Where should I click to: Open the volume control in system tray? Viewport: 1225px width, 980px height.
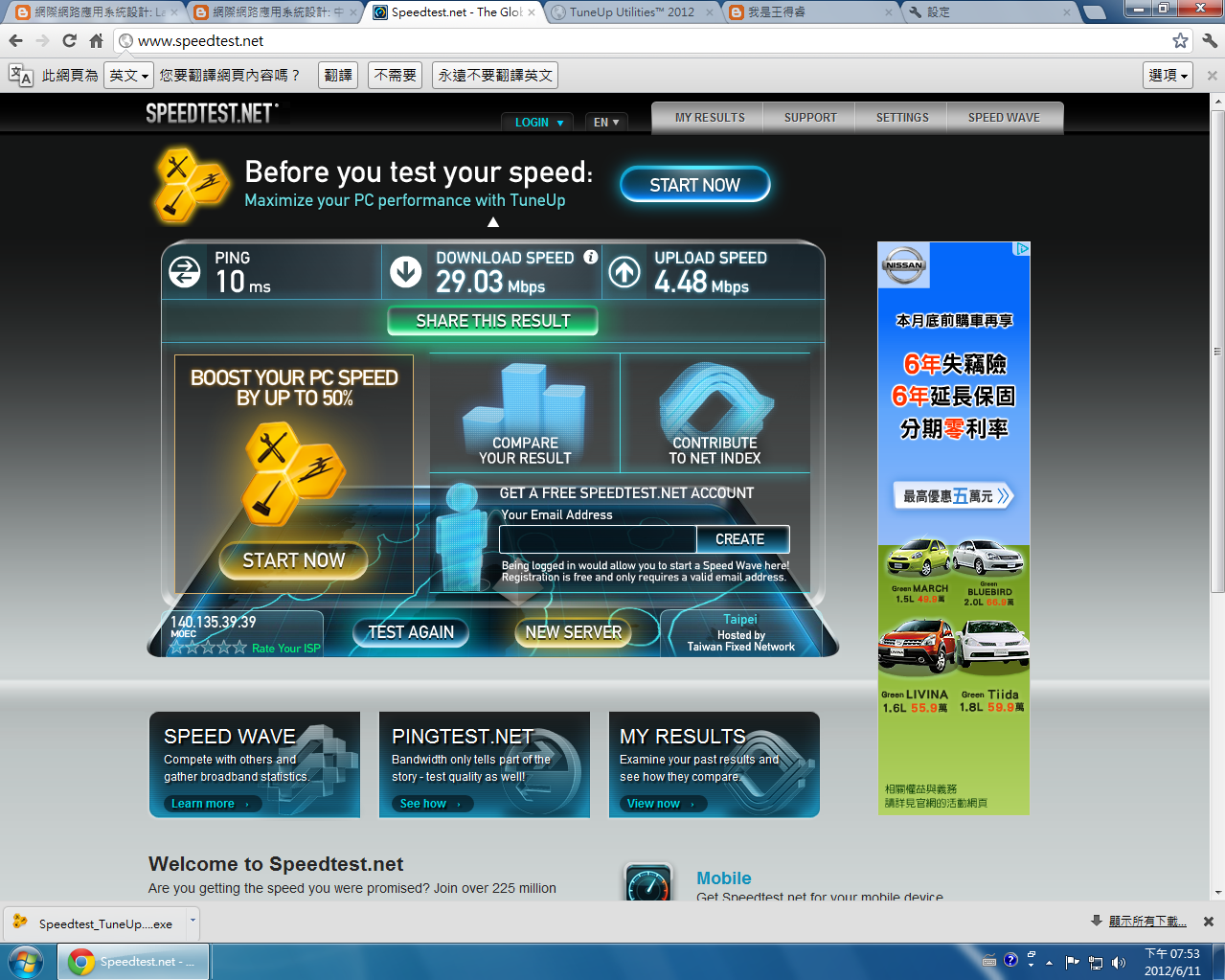coord(1119,963)
